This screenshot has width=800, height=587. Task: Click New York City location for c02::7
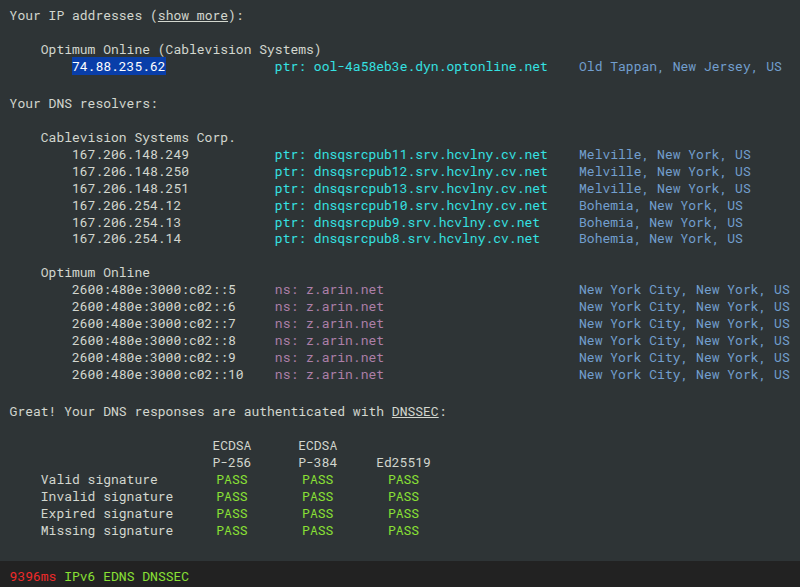[684, 324]
